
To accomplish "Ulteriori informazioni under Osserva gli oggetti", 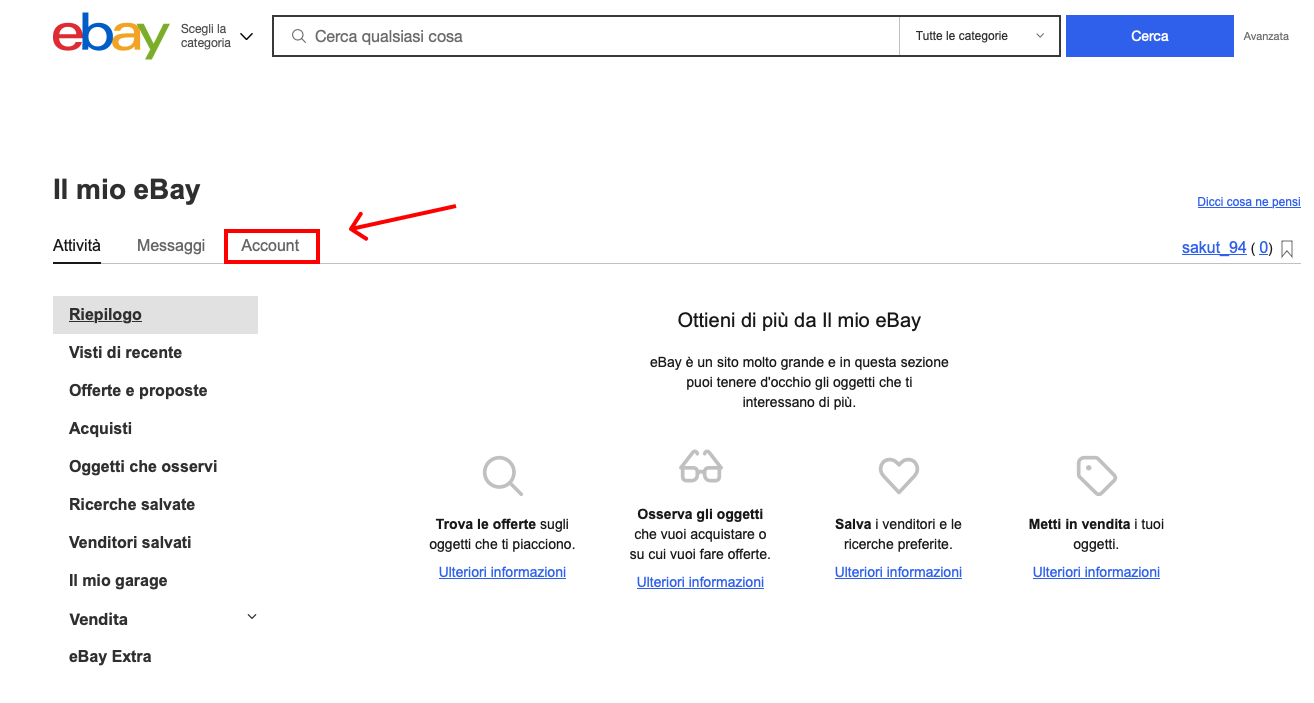I will tap(700, 582).
